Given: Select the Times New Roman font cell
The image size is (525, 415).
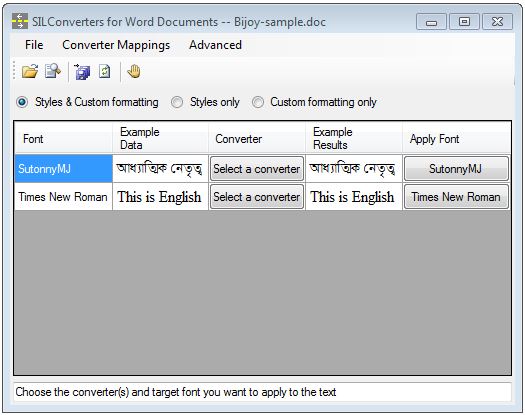Looking at the screenshot, I should click(x=63, y=197).
